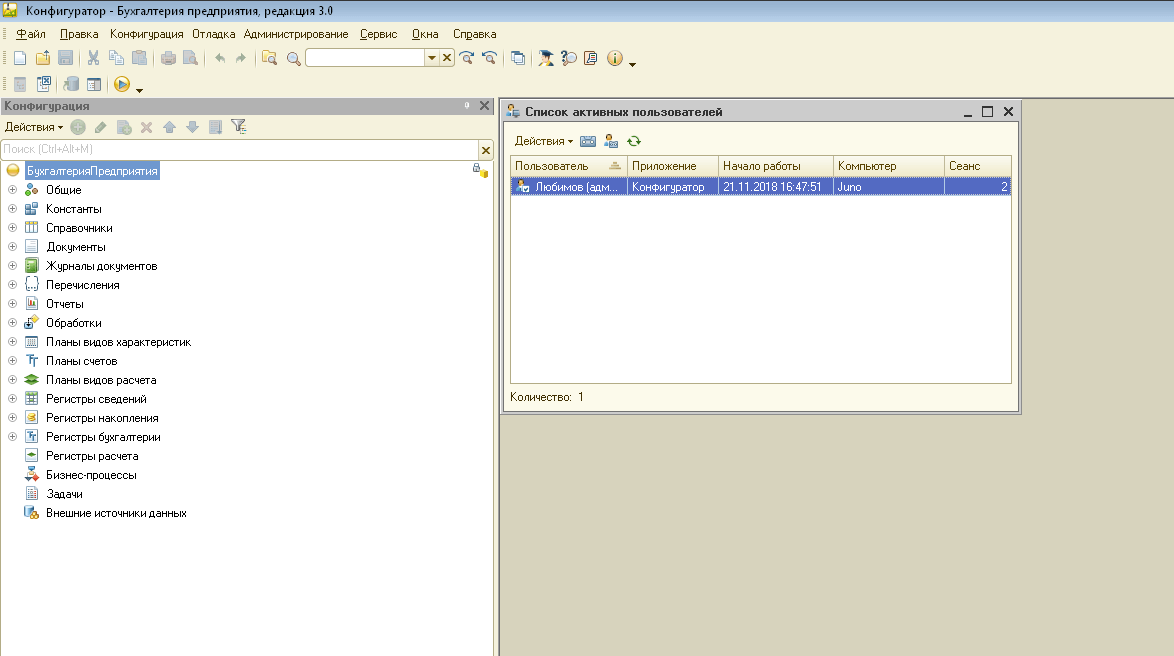This screenshot has height=656, width=1174.
Task: Expand the Общие tree node
Action: [12, 189]
